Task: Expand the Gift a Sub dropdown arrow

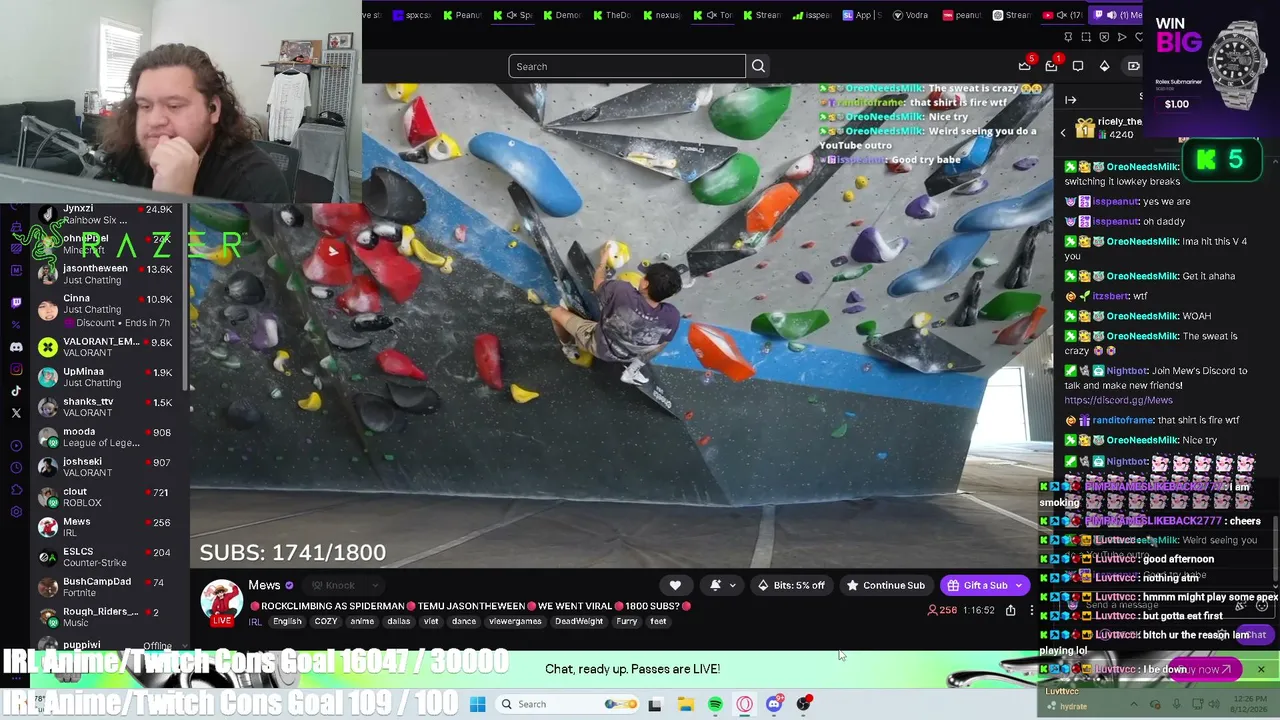Action: 1020,585
